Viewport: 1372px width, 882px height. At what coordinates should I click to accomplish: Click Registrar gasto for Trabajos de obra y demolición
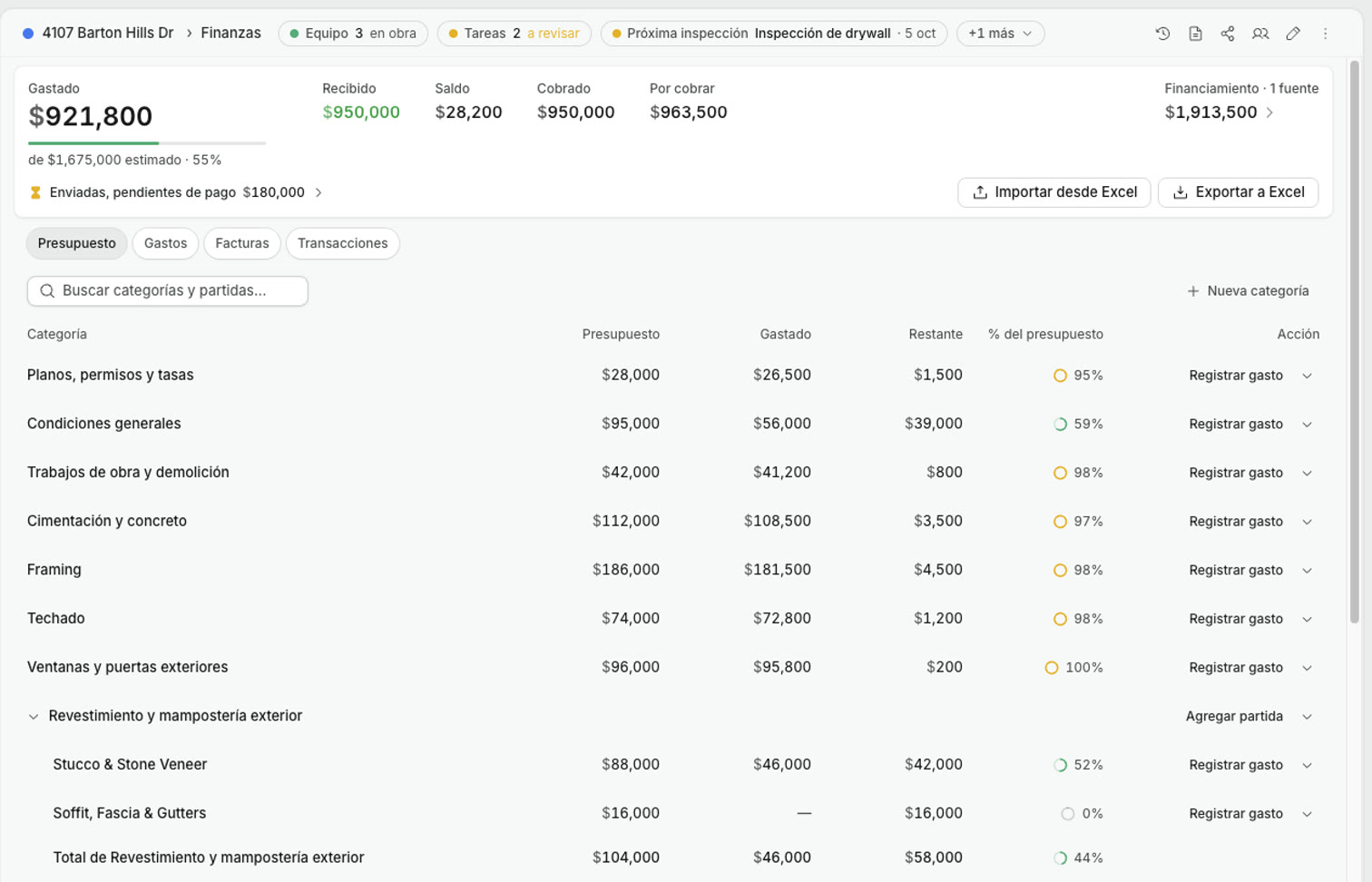point(1236,473)
